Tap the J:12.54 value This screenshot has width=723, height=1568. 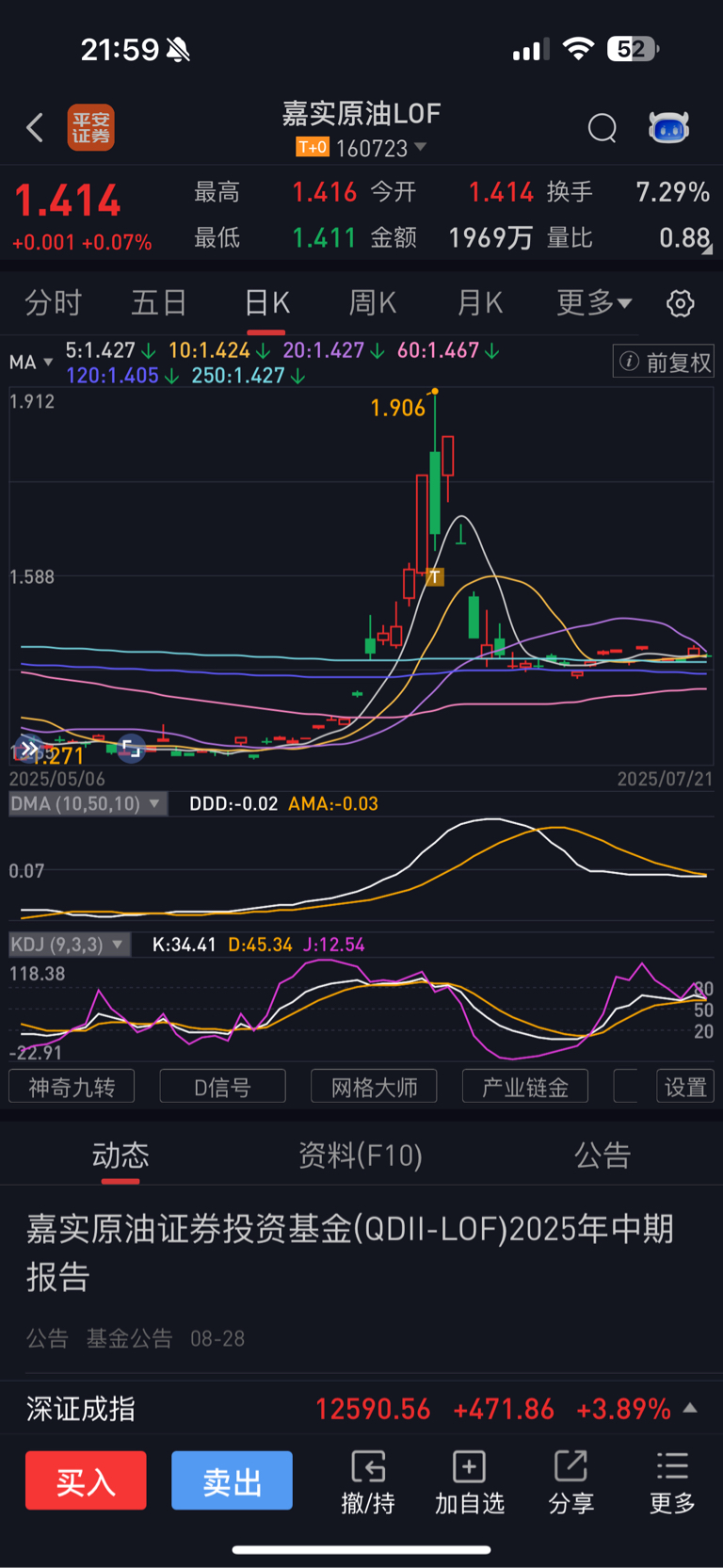click(333, 945)
